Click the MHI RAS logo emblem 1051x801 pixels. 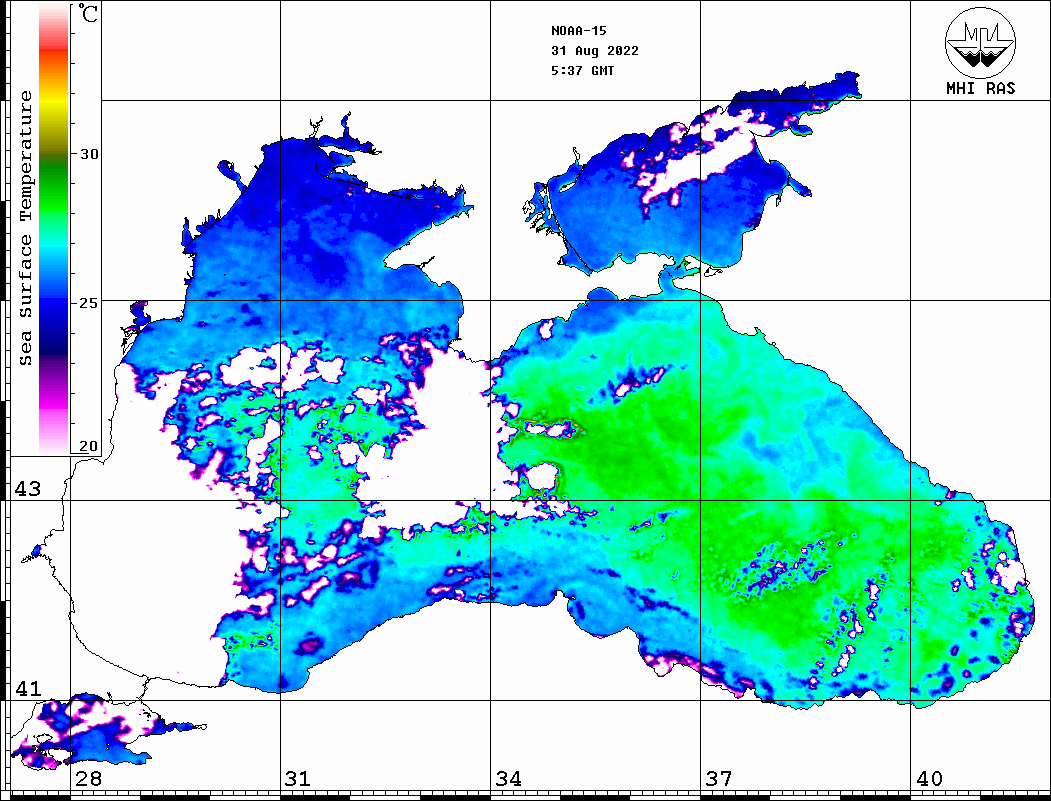[981, 42]
